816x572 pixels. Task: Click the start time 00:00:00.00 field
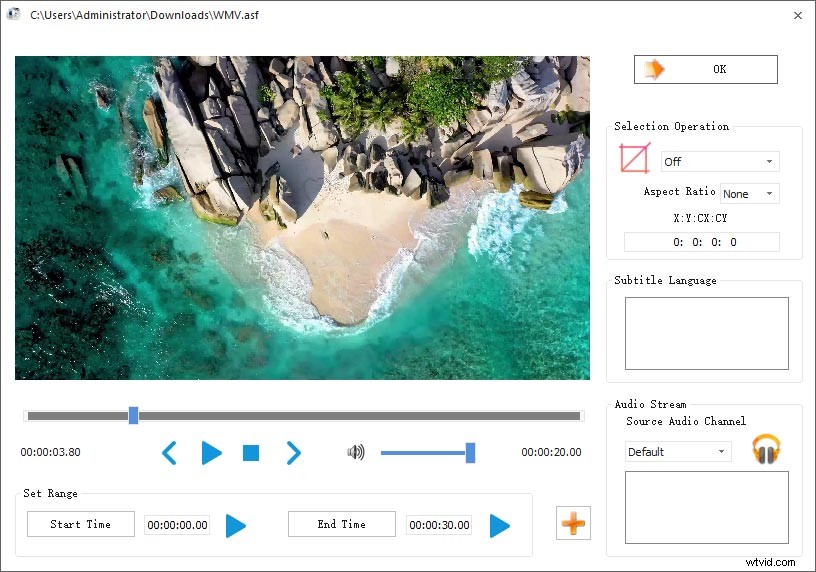click(177, 525)
